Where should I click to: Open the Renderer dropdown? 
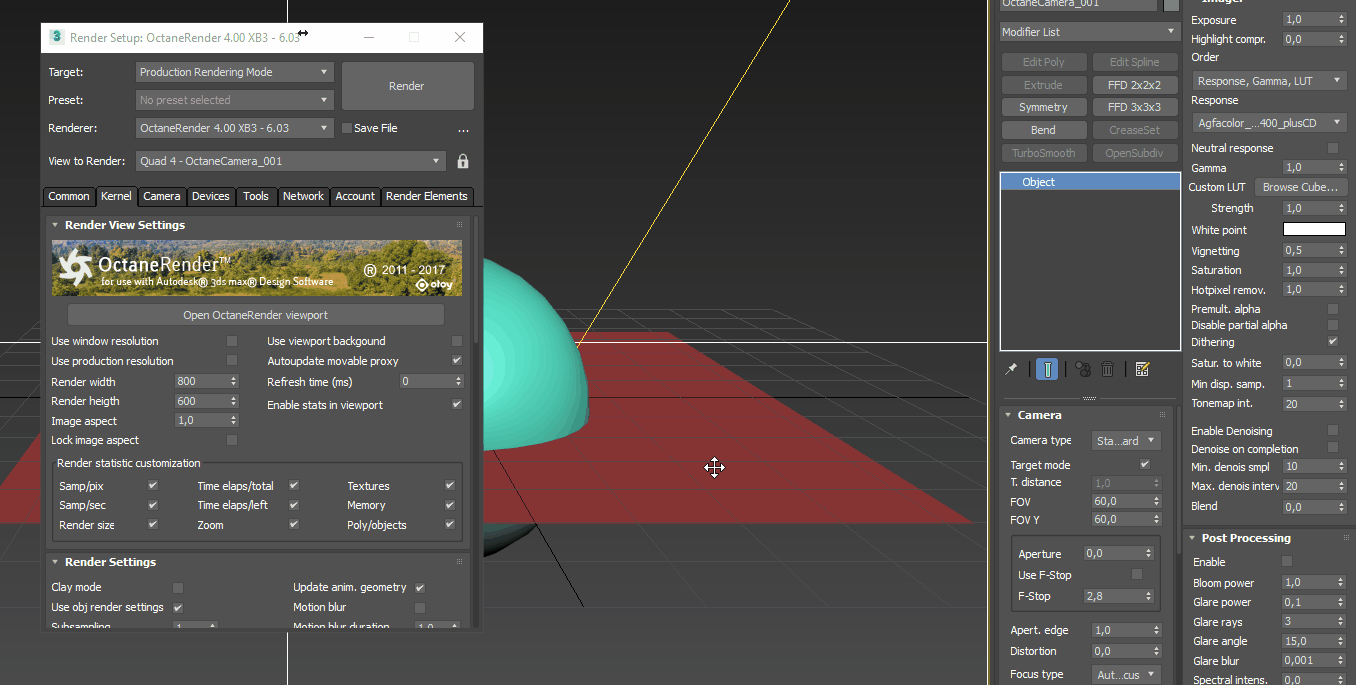click(234, 128)
